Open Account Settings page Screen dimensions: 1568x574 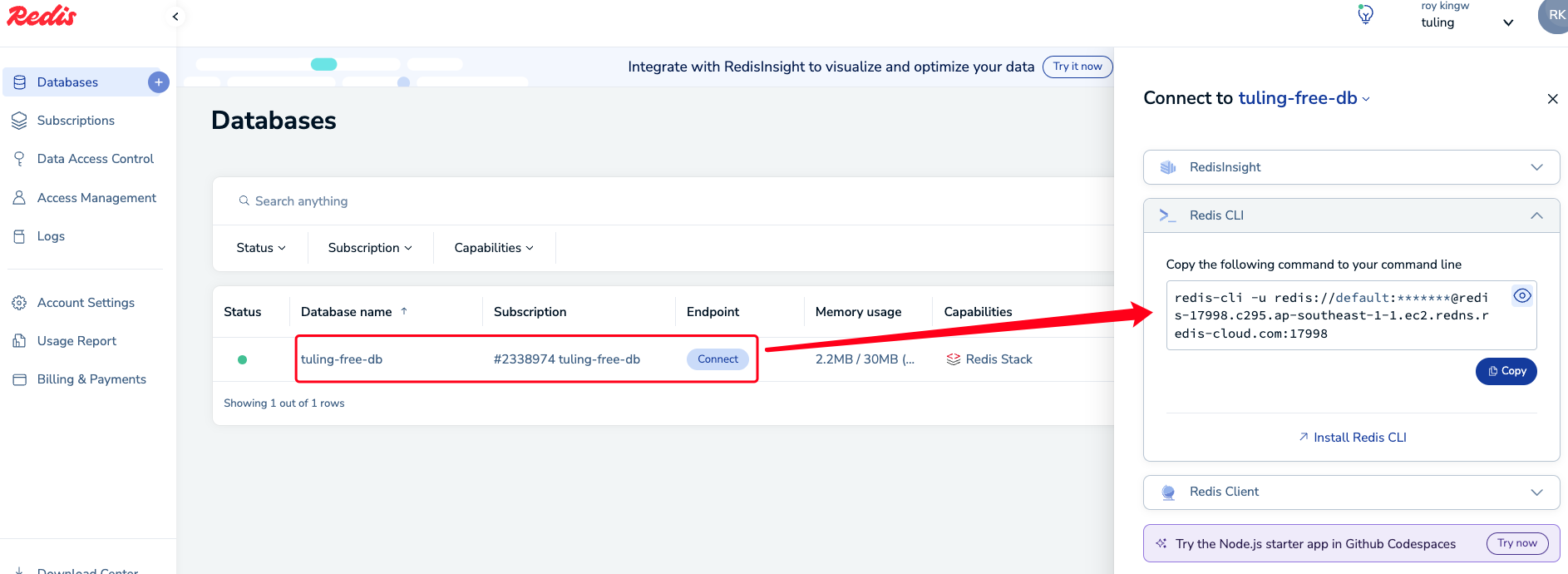pyautogui.click(x=86, y=303)
